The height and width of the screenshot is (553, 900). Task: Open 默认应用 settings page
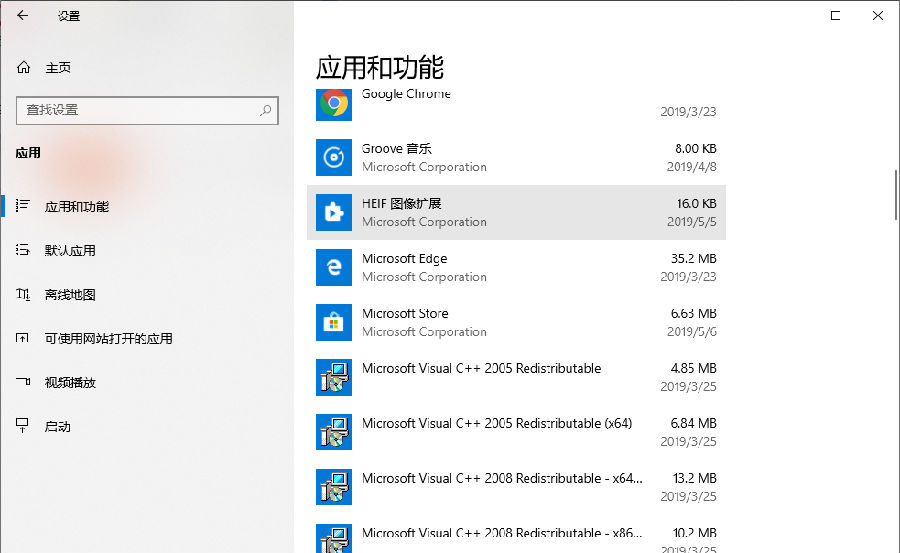coord(70,251)
